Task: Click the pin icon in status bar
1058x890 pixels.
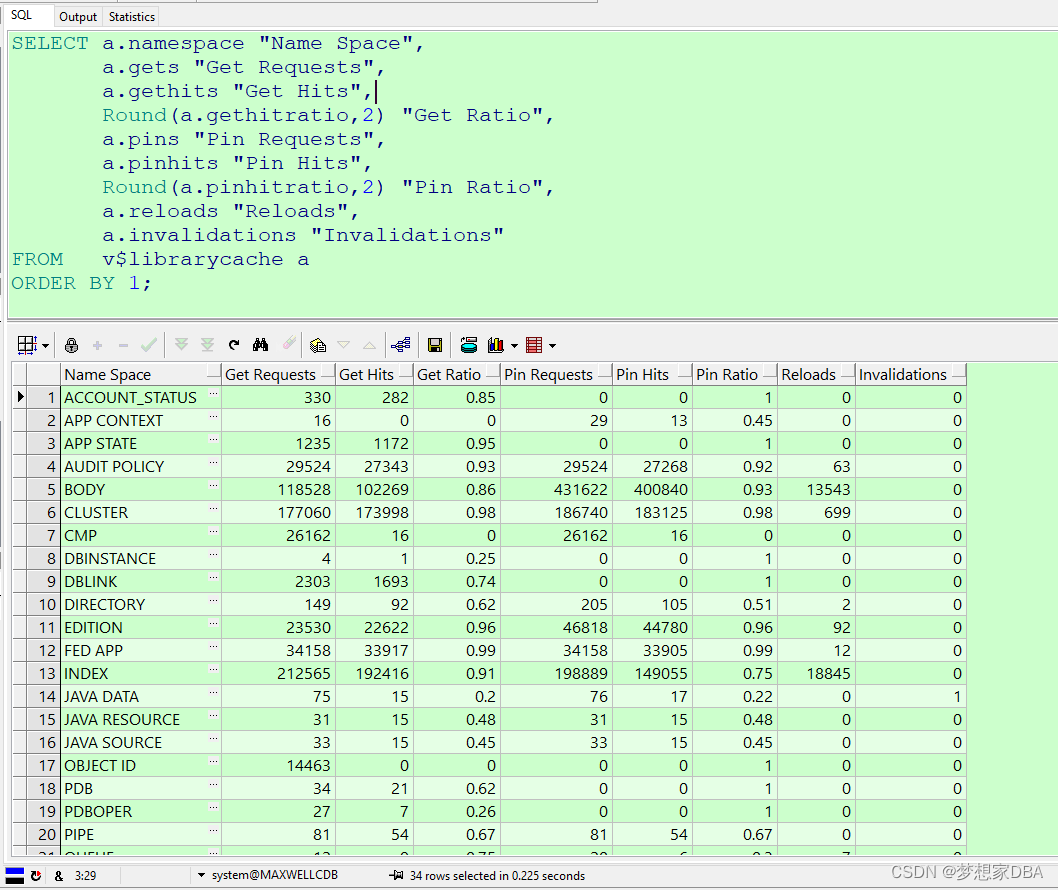Action: click(x=396, y=875)
